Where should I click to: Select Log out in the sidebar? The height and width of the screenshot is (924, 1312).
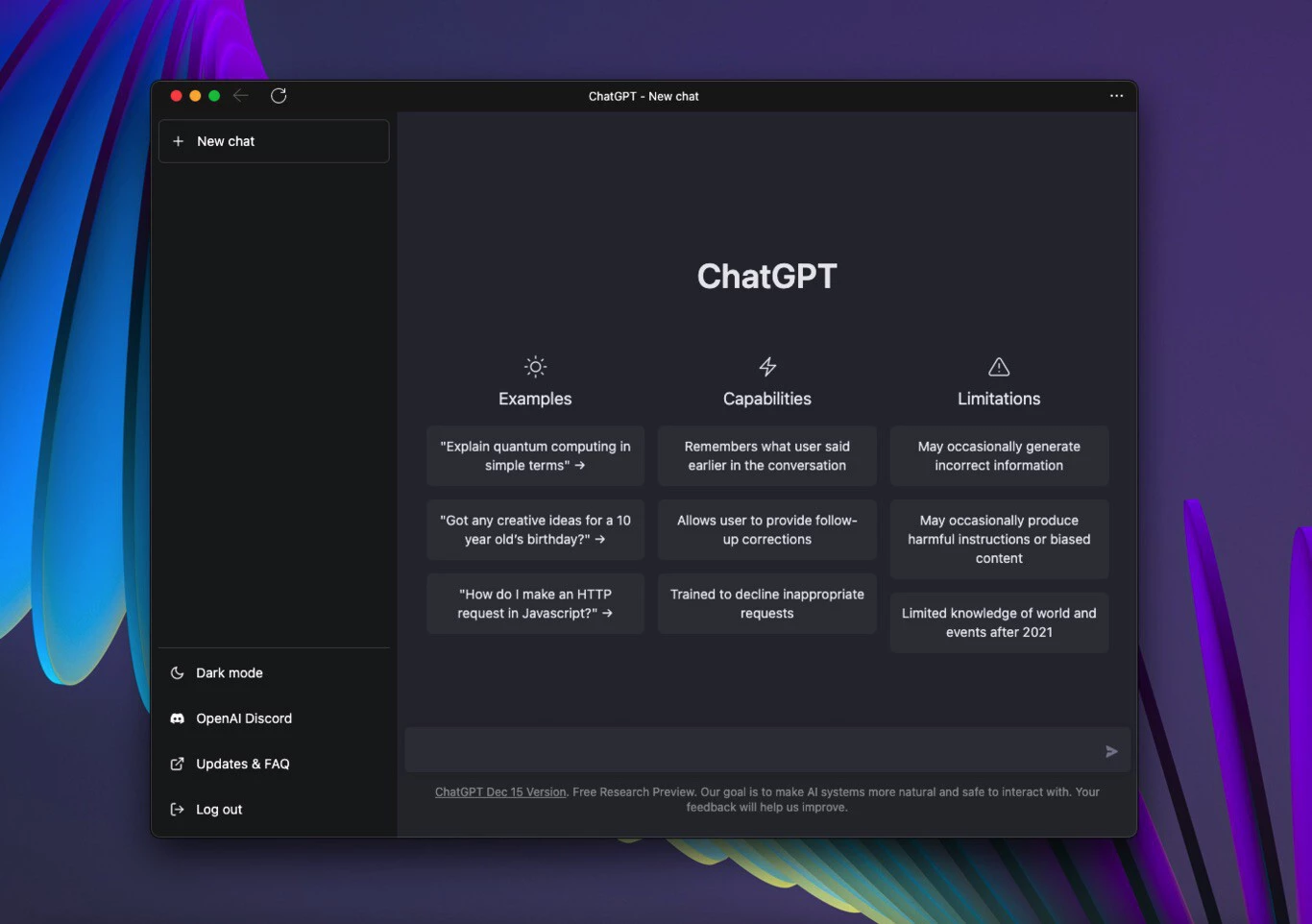click(219, 810)
